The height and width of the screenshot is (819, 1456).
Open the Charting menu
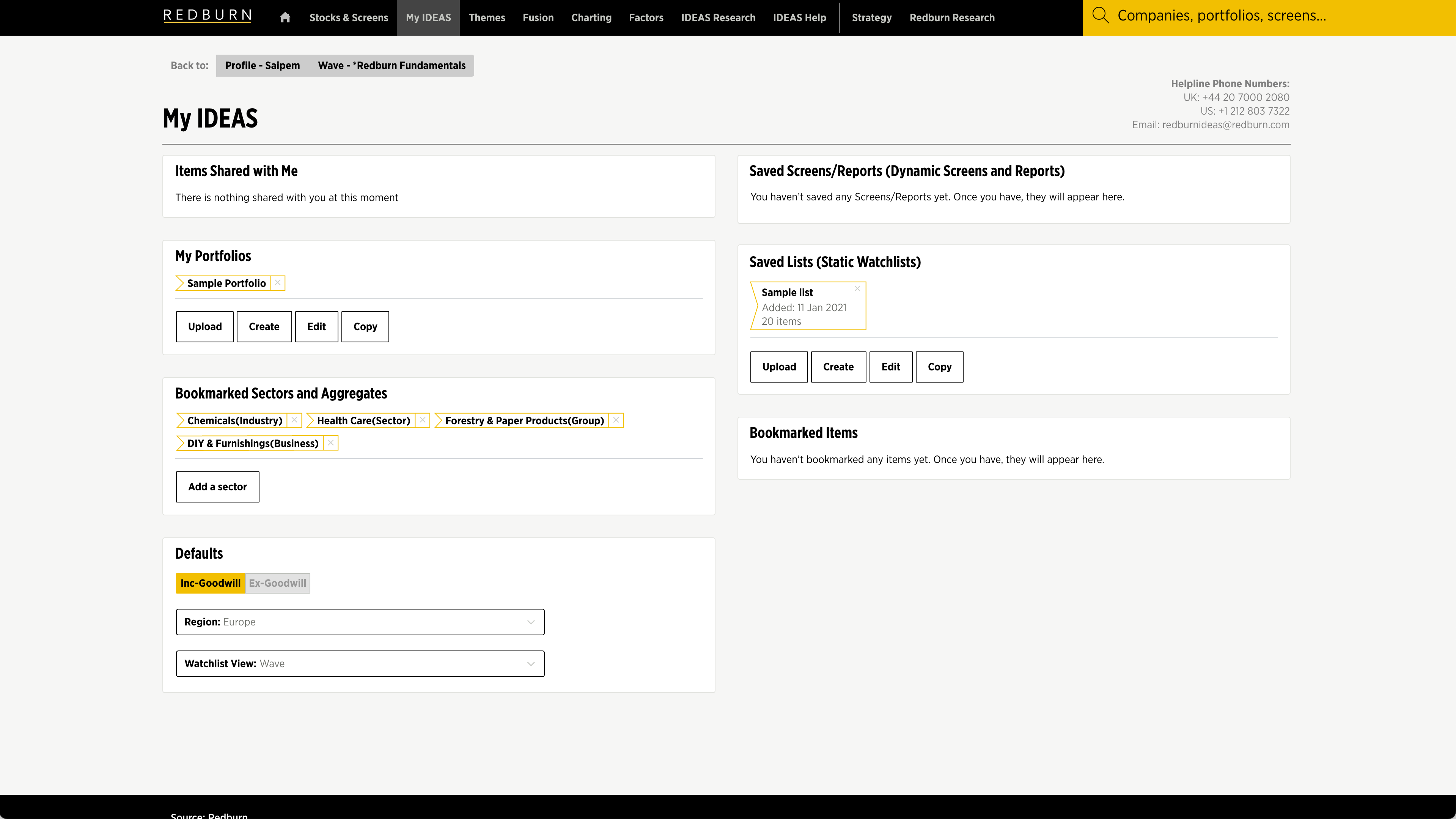[x=591, y=17]
